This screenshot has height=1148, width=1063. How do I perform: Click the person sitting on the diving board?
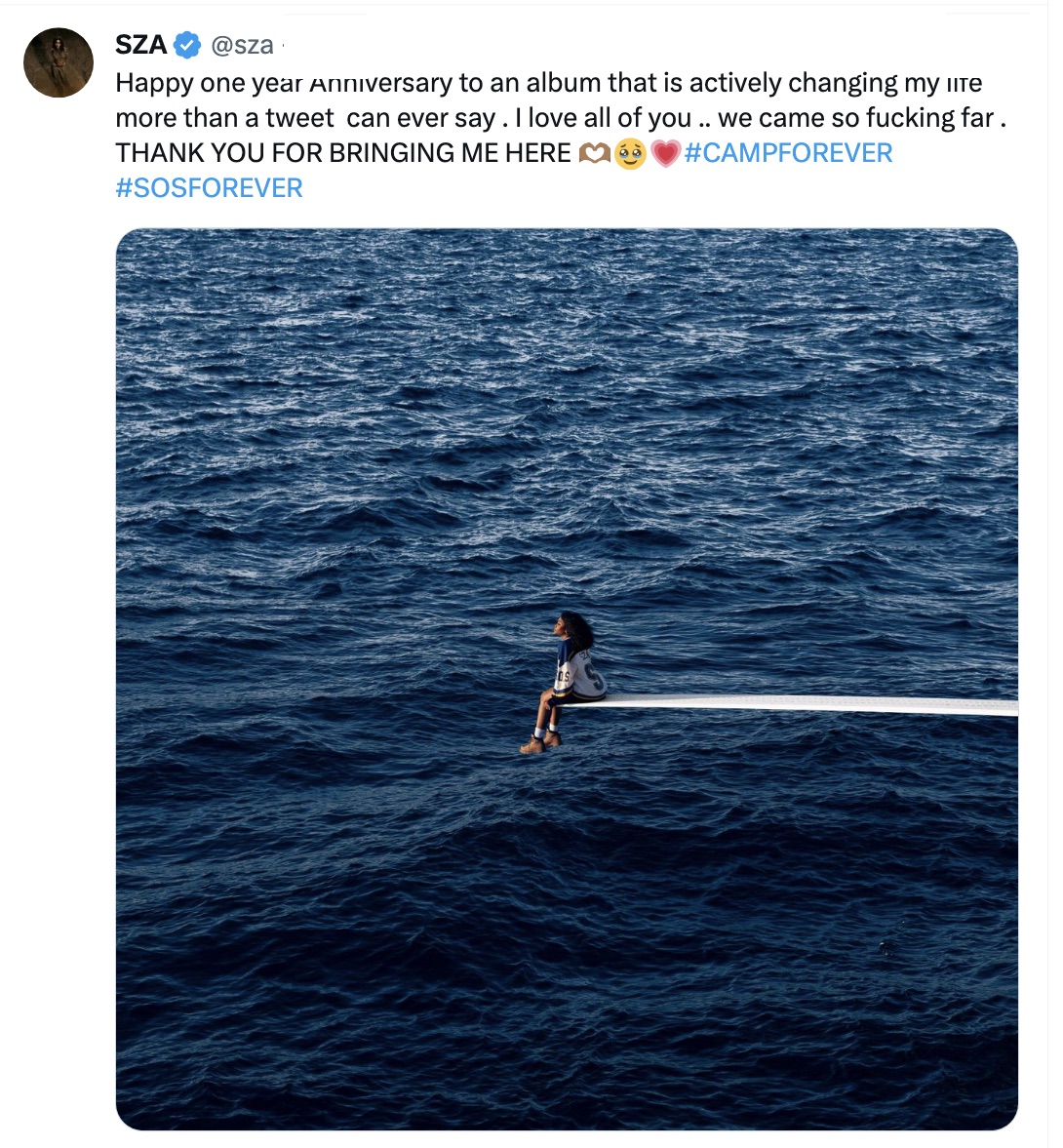pos(571,678)
